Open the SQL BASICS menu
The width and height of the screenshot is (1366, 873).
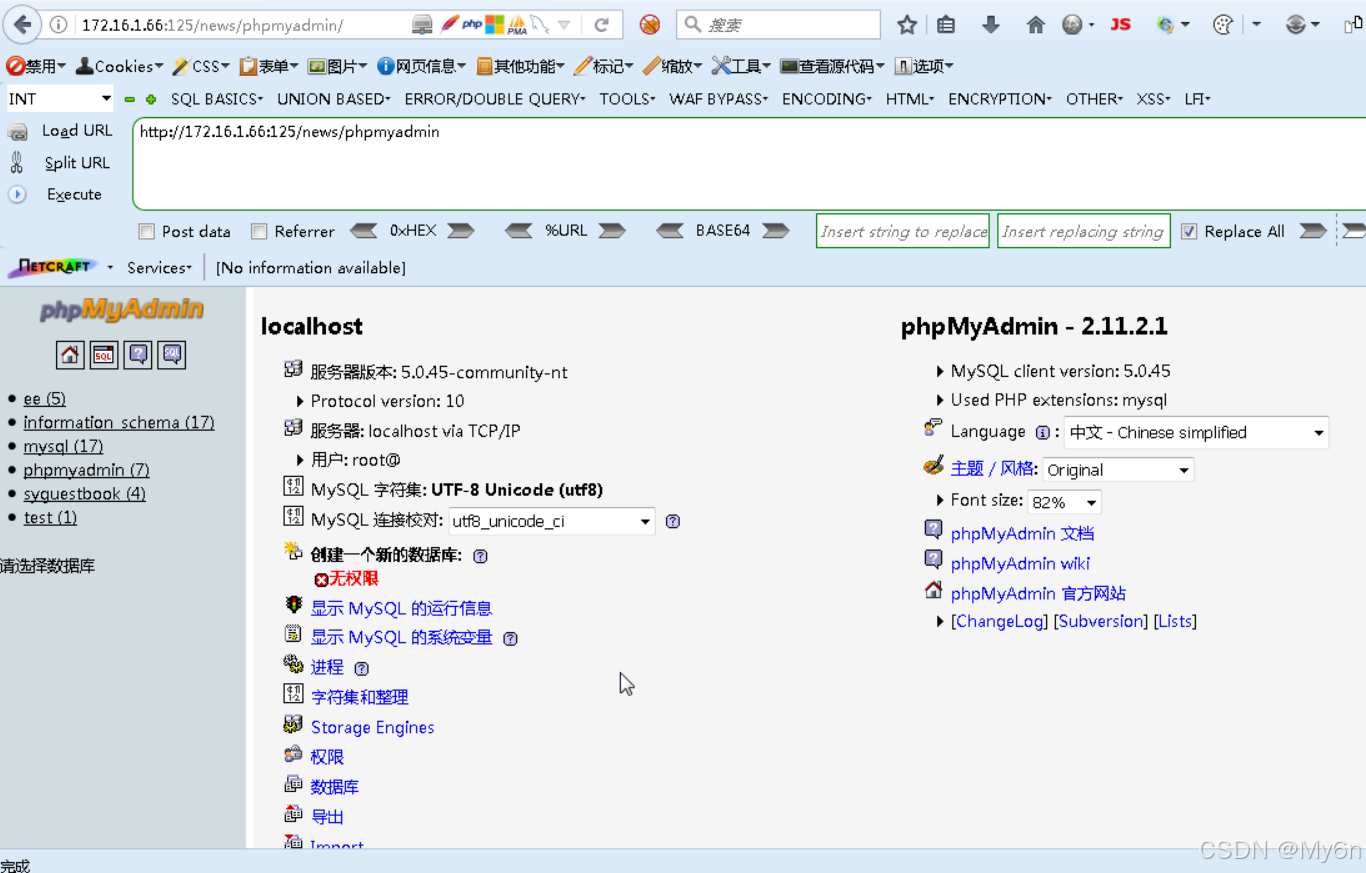[x=217, y=99]
